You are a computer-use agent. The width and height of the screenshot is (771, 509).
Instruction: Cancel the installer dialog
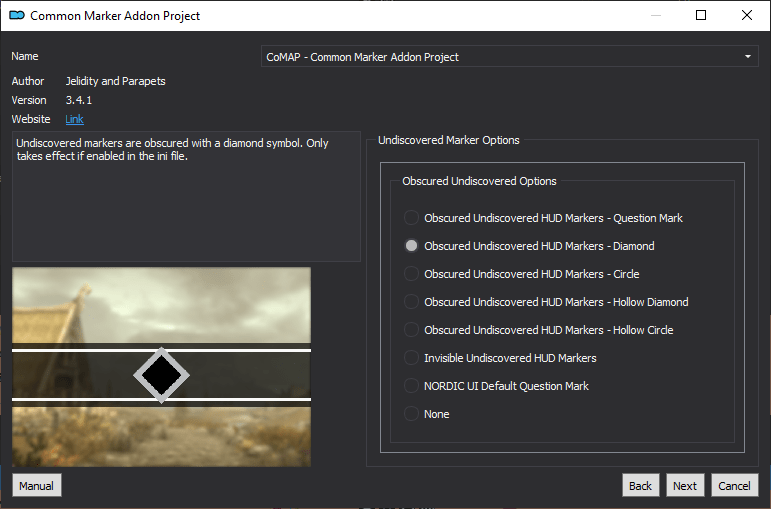click(x=734, y=486)
